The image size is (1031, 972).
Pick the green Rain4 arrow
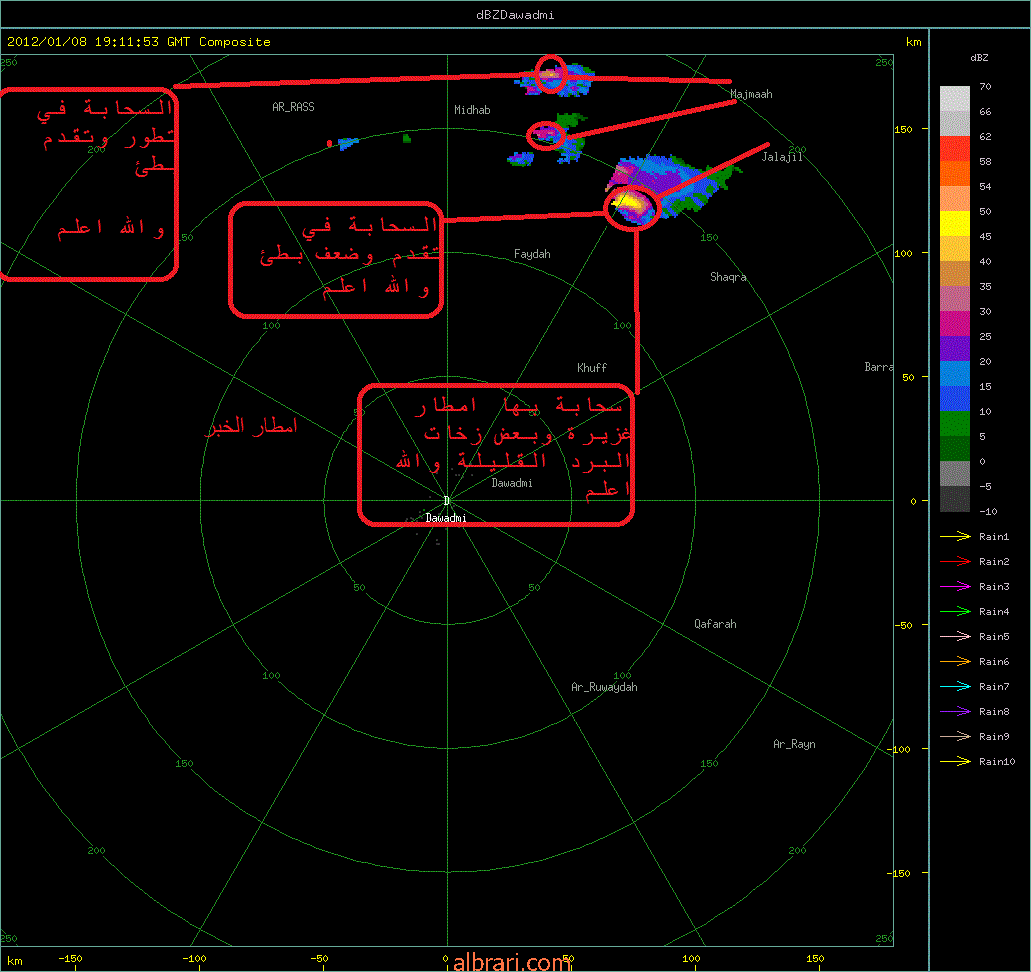(955, 612)
